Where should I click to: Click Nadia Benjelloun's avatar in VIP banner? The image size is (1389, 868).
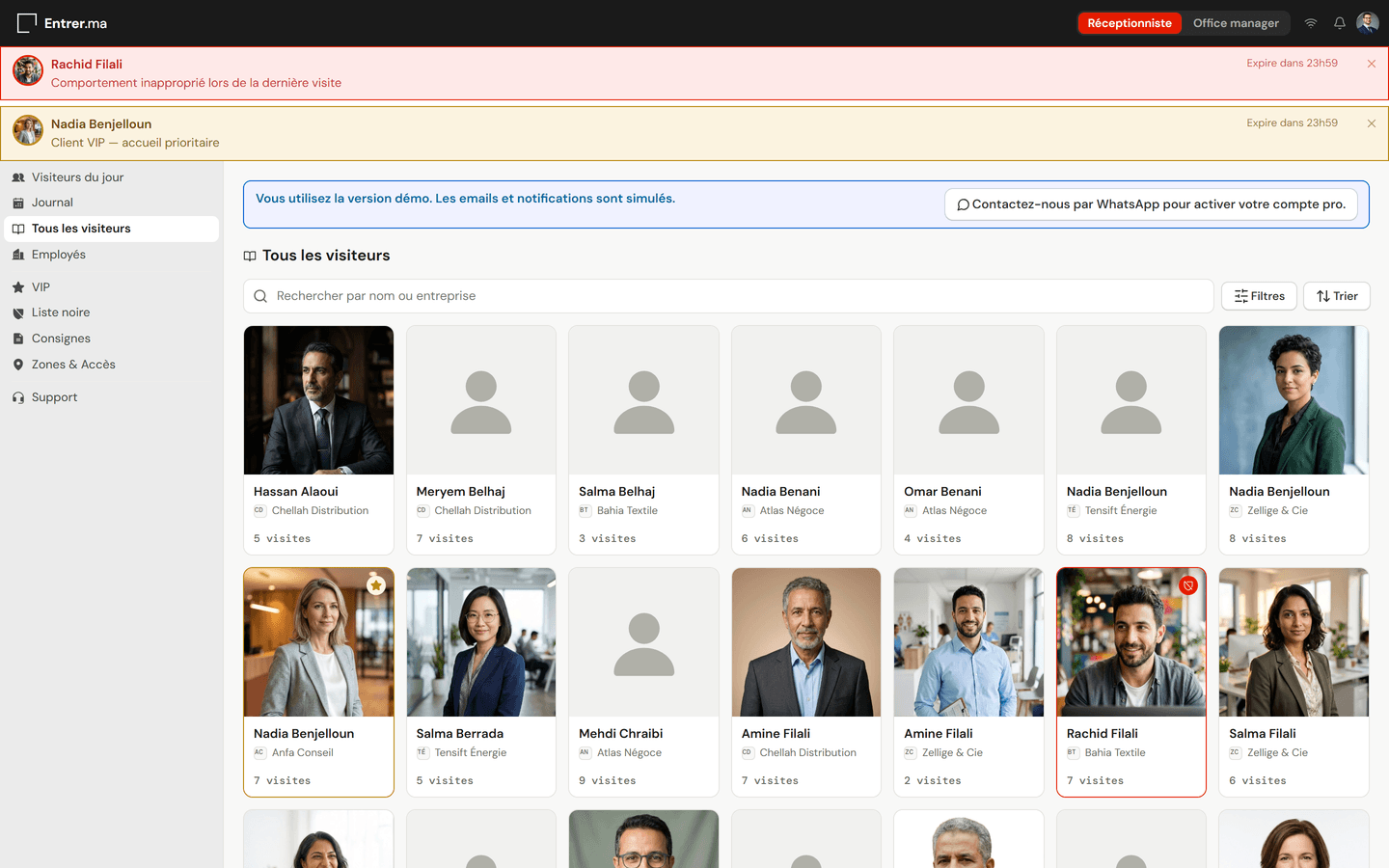tap(28, 130)
